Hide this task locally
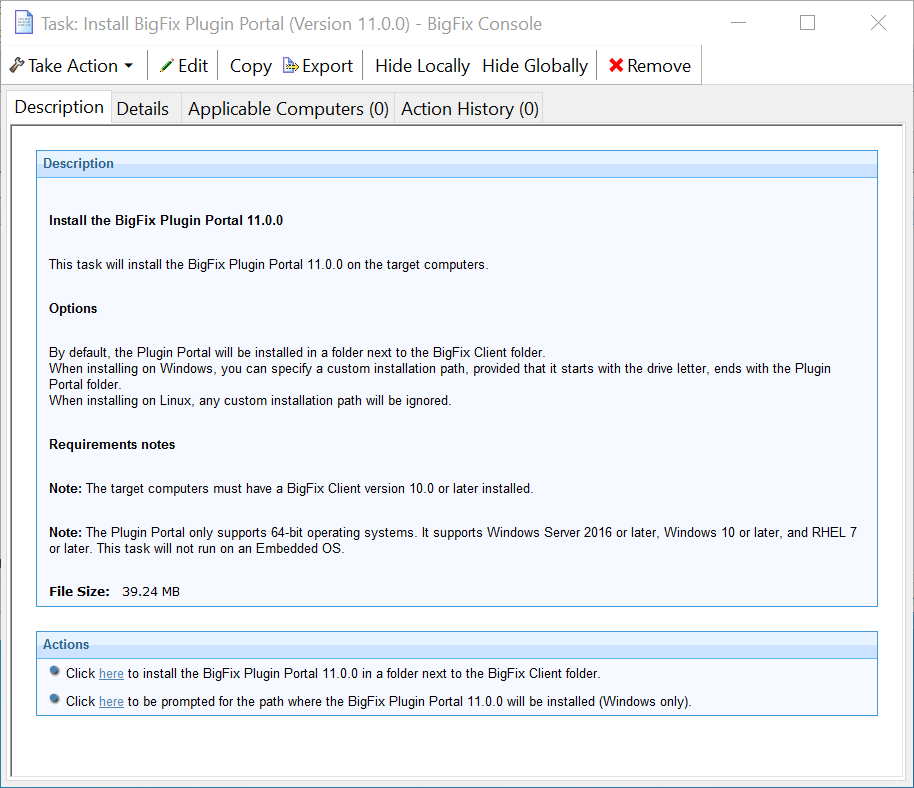914x788 pixels. (x=422, y=66)
